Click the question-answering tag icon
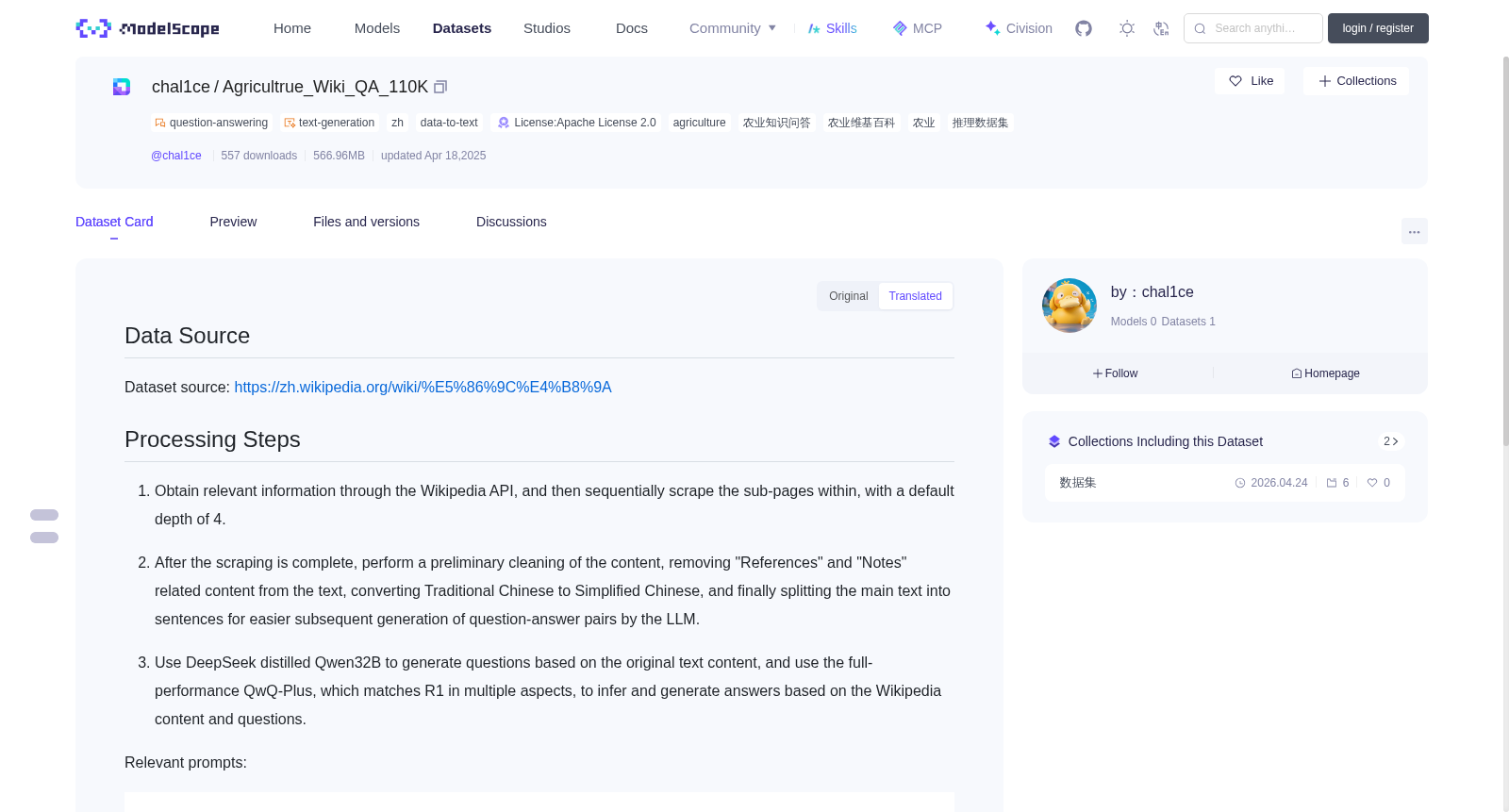Image resolution: width=1509 pixels, height=812 pixels. coord(160,123)
